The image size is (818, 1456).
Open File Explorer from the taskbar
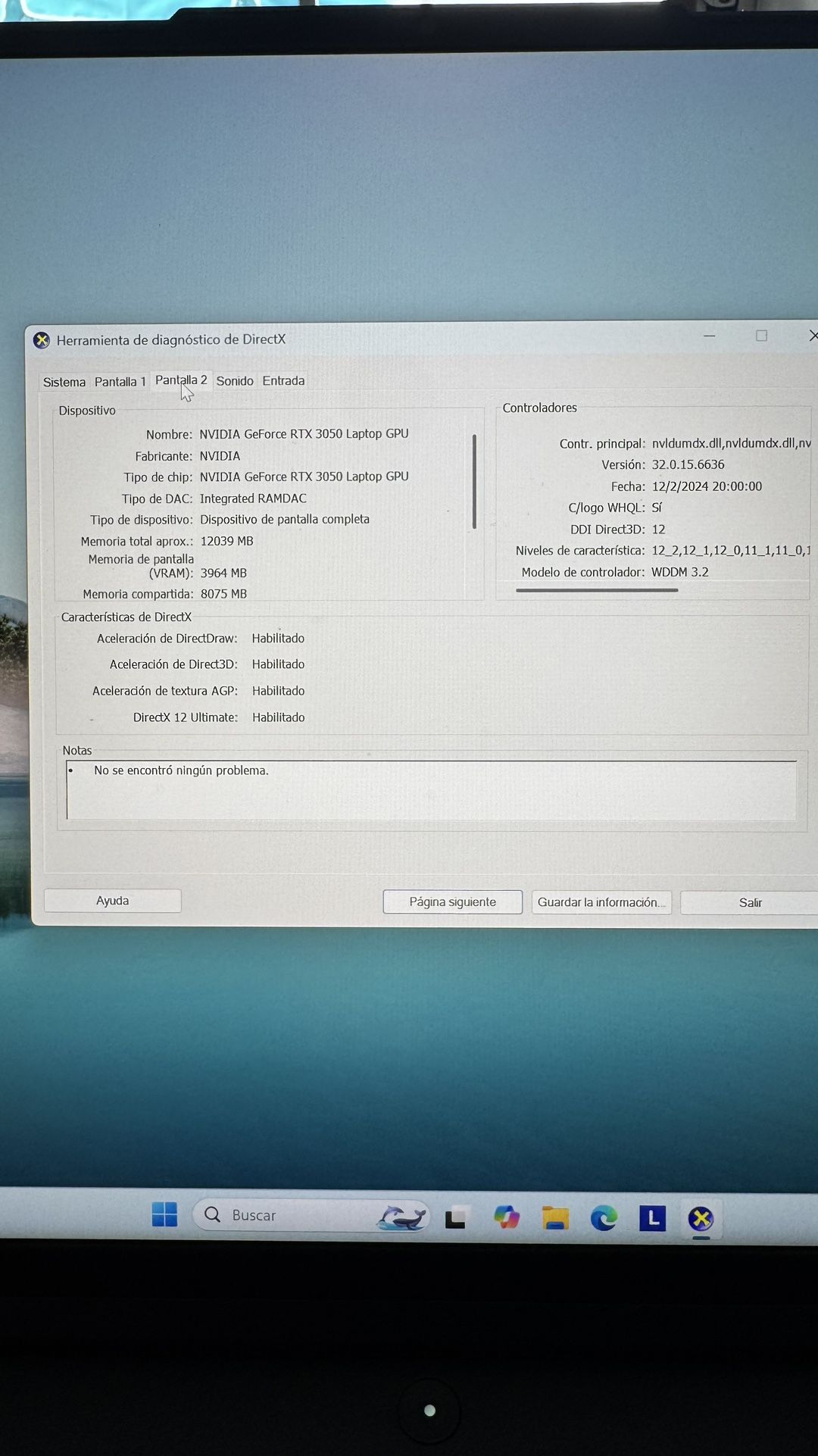tap(555, 1218)
